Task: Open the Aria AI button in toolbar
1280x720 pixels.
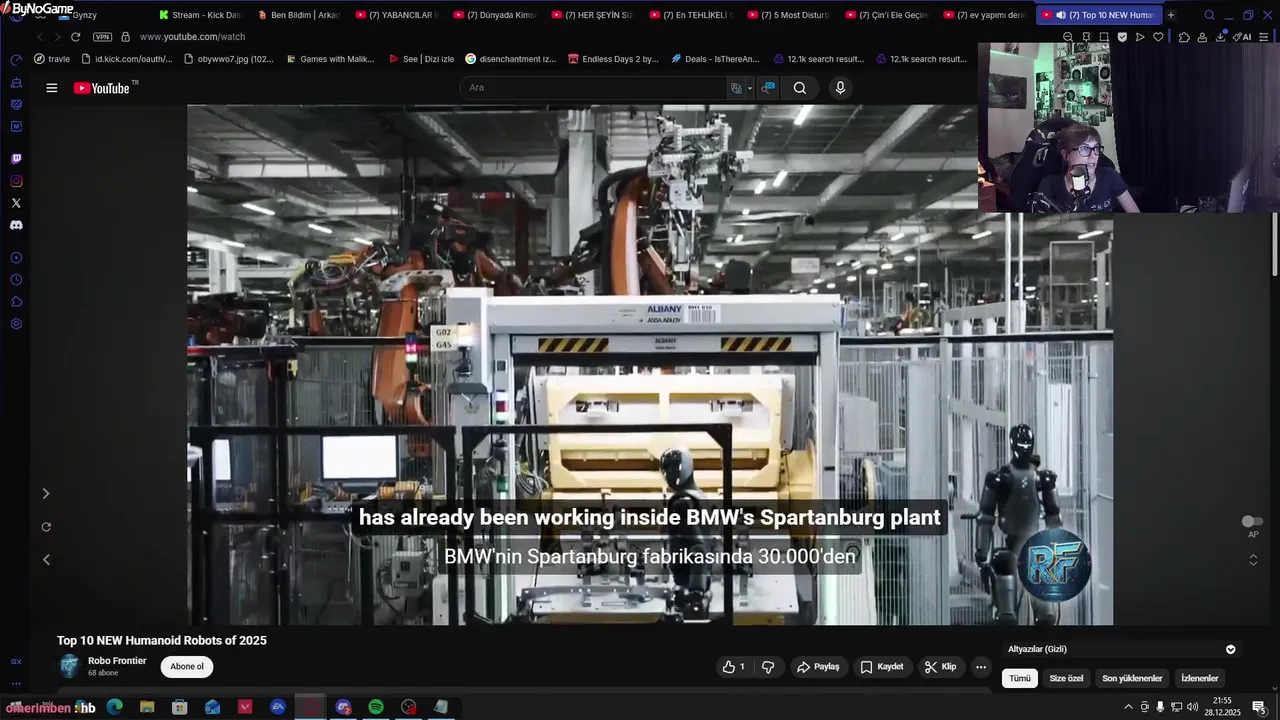Action: coord(1242,37)
